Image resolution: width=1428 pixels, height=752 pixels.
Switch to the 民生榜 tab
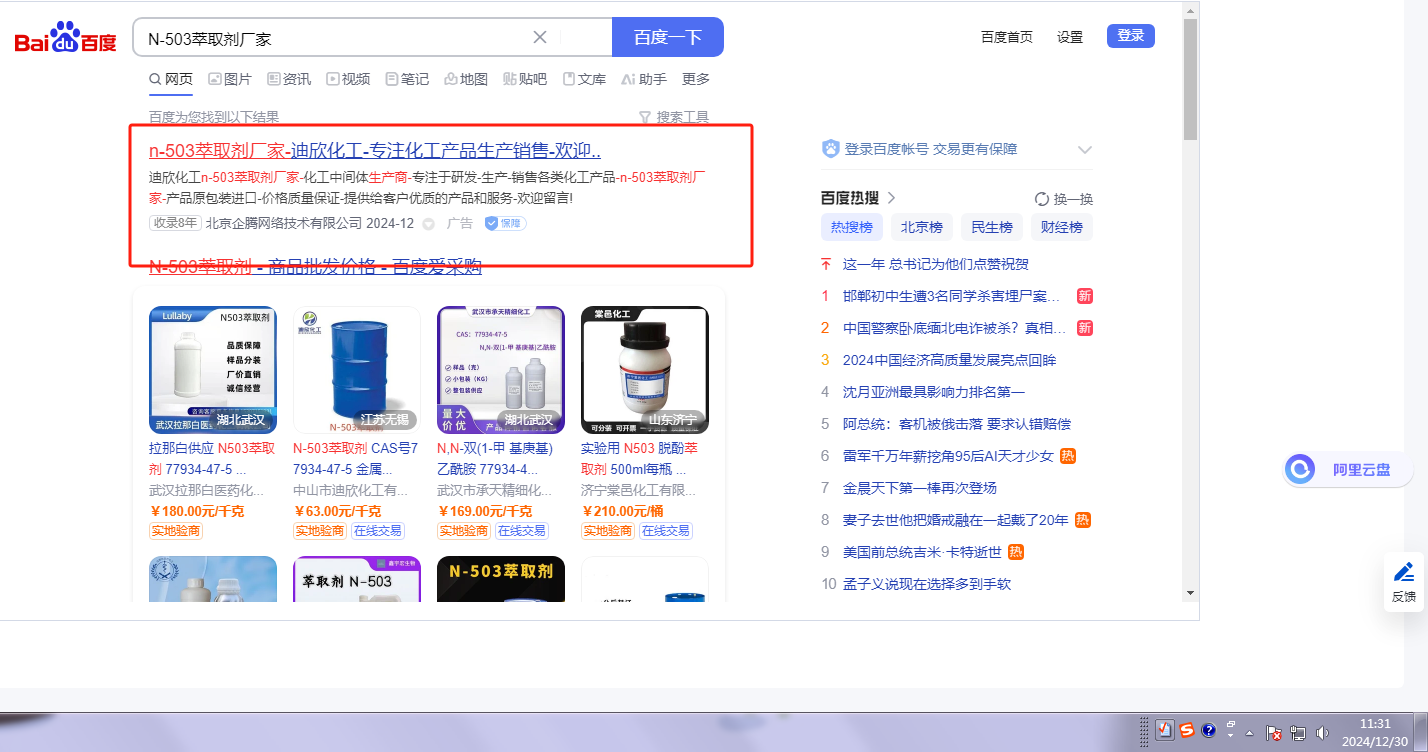point(992,227)
